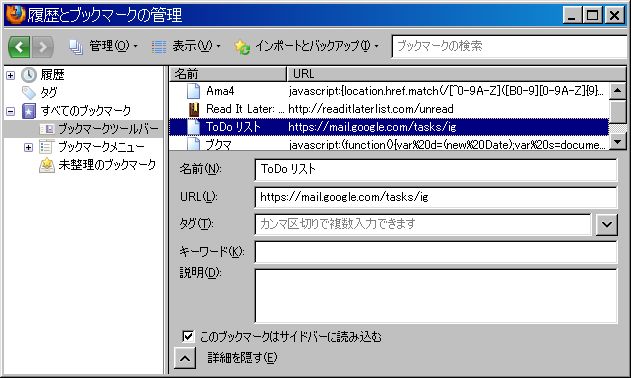Image resolution: width=631 pixels, height=378 pixels.
Task: Click the 説明(D) description text area
Action: click(436, 296)
